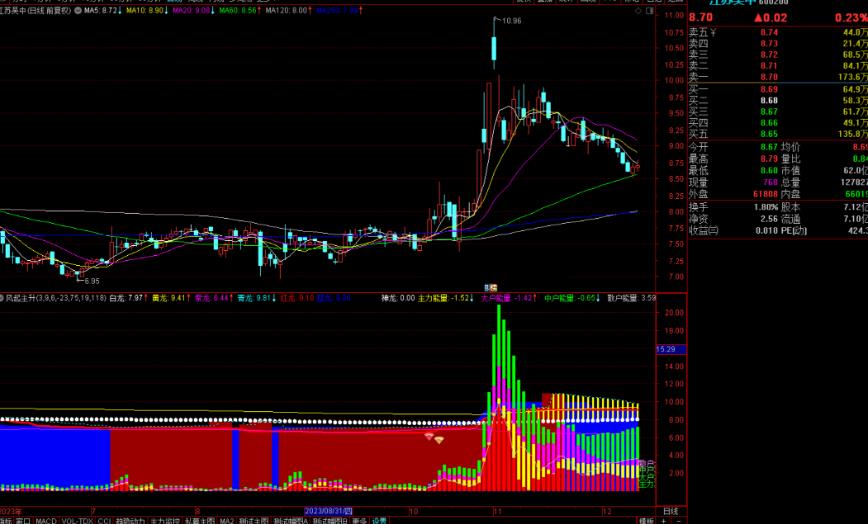Open the VOL-TDX indicator tab
Image resolution: width=868 pixels, height=524 pixels.
(x=78, y=521)
